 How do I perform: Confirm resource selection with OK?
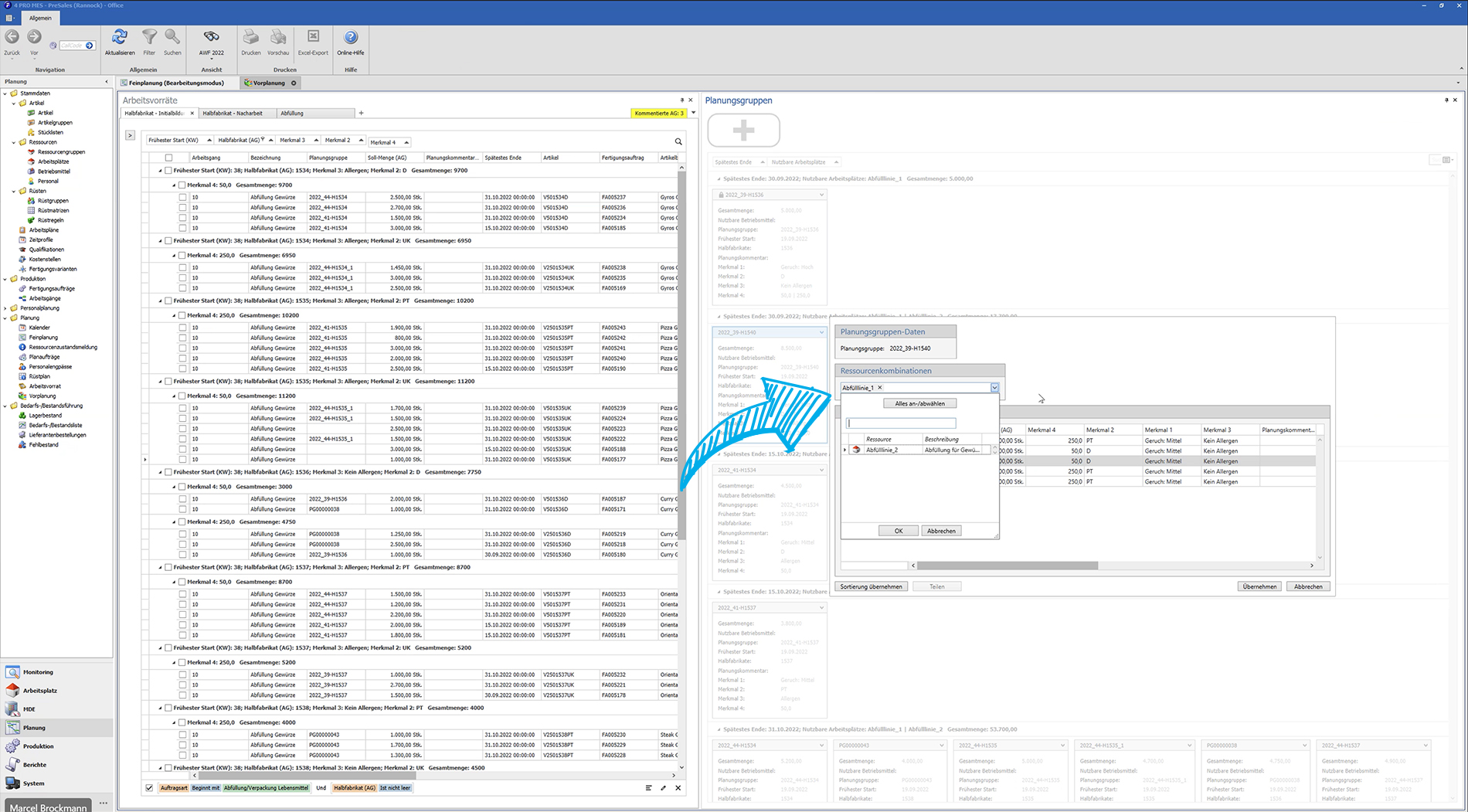pos(899,531)
